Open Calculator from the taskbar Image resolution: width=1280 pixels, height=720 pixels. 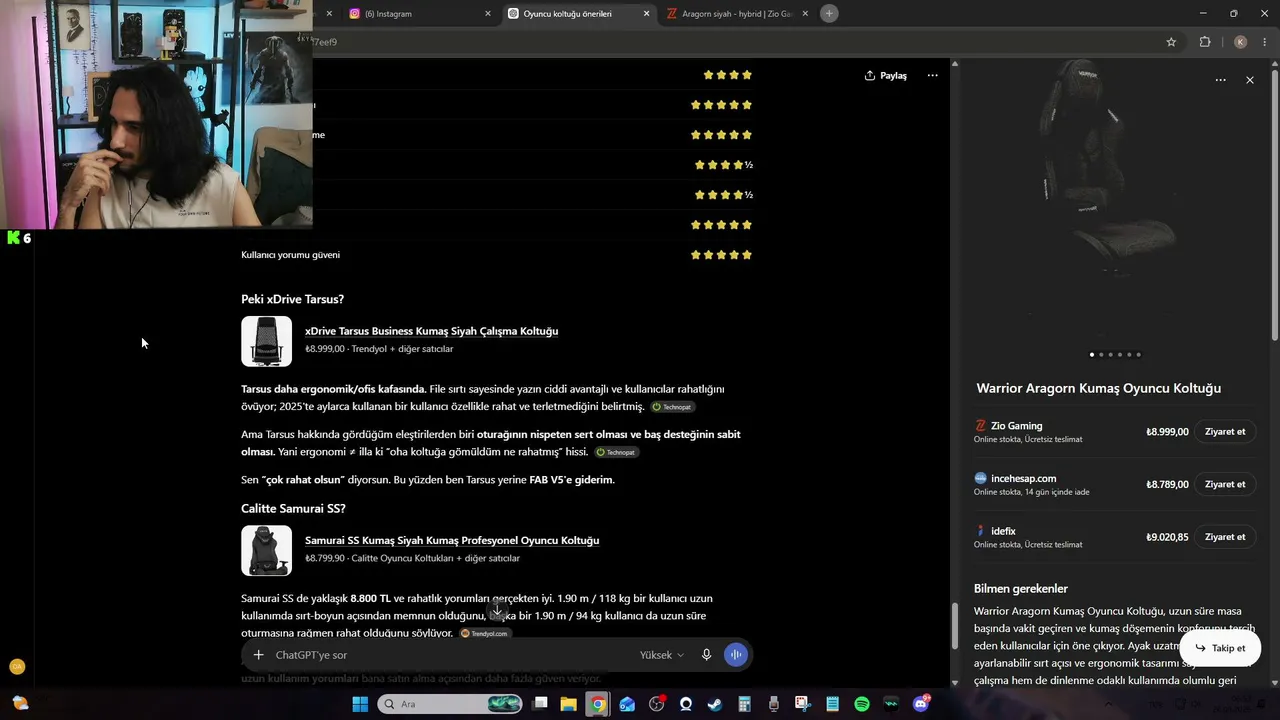coord(744,704)
